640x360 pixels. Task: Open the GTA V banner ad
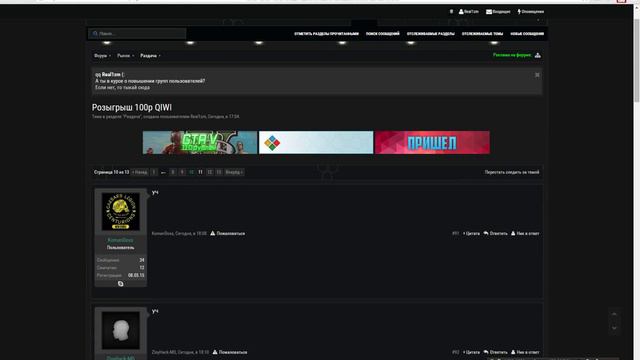200,142
